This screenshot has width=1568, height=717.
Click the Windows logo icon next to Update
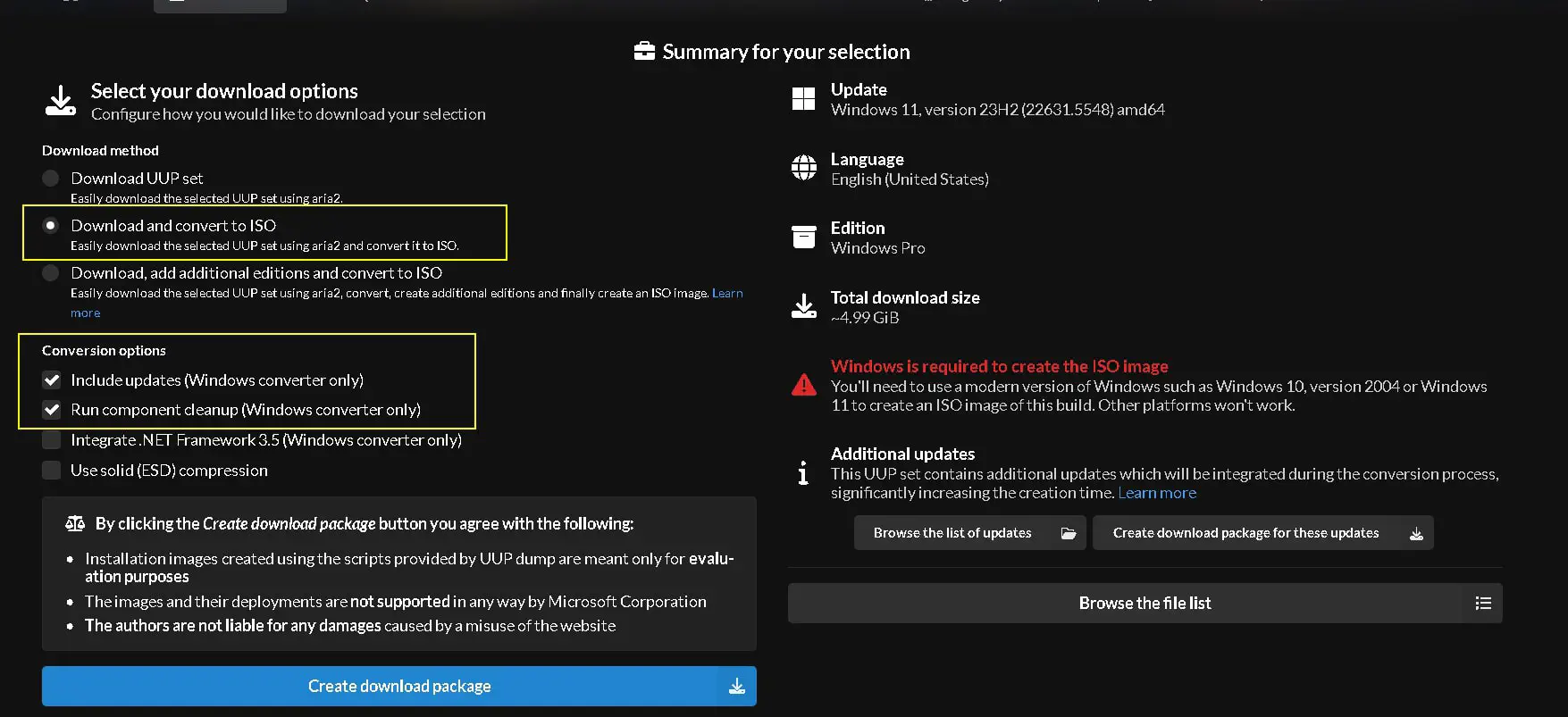(x=803, y=99)
